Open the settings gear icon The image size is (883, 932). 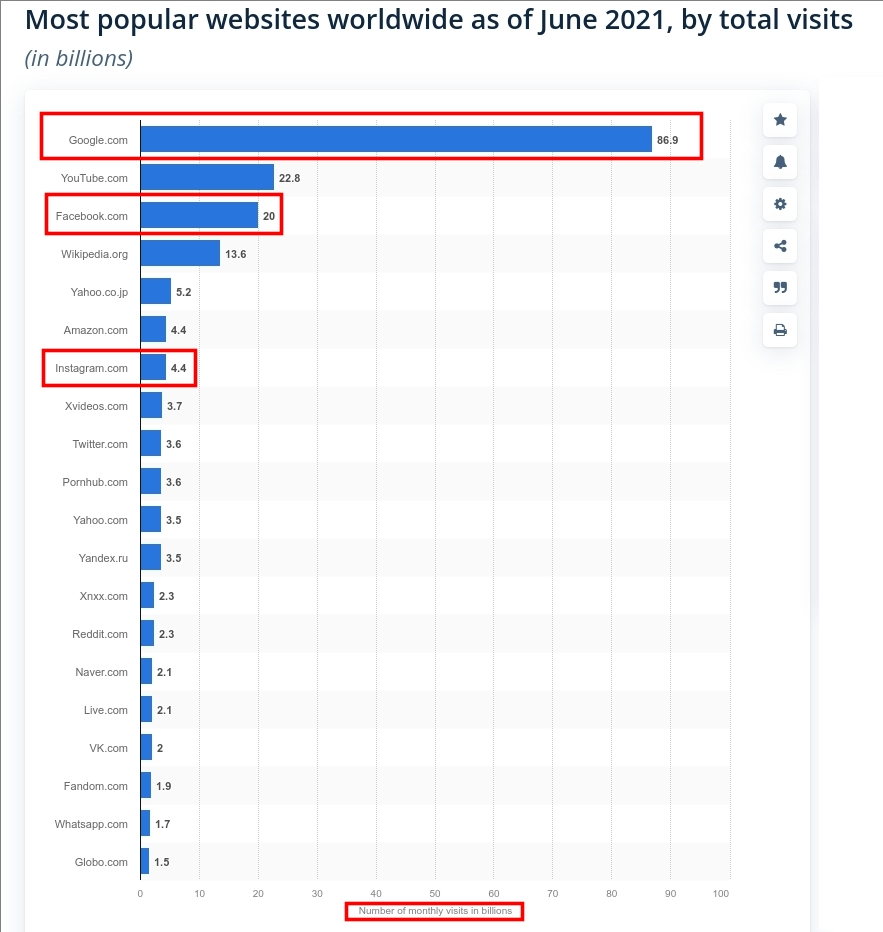[x=779, y=204]
